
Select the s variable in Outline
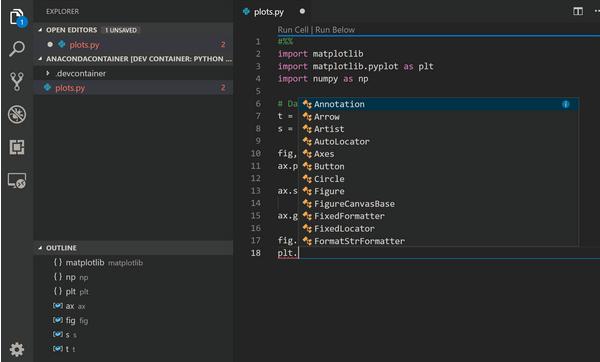click(134, 335)
